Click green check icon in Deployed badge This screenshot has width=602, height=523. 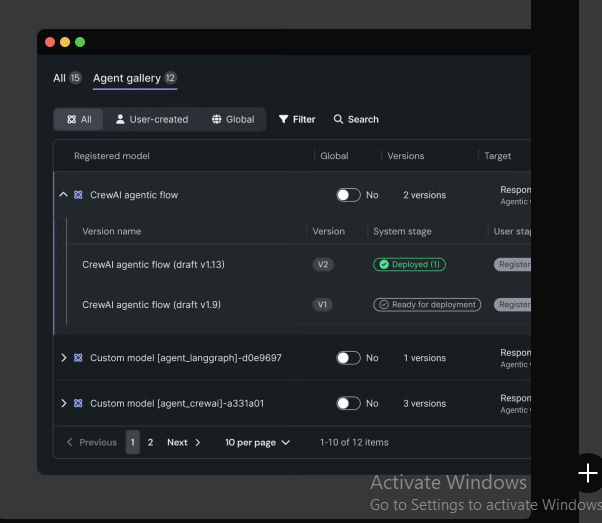(x=384, y=264)
